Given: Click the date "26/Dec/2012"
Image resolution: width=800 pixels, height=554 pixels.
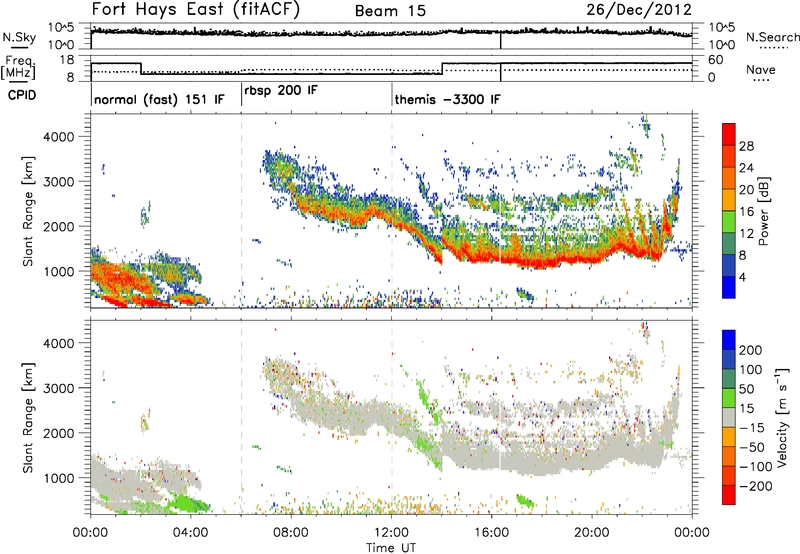Looking at the screenshot, I should click(x=639, y=10).
